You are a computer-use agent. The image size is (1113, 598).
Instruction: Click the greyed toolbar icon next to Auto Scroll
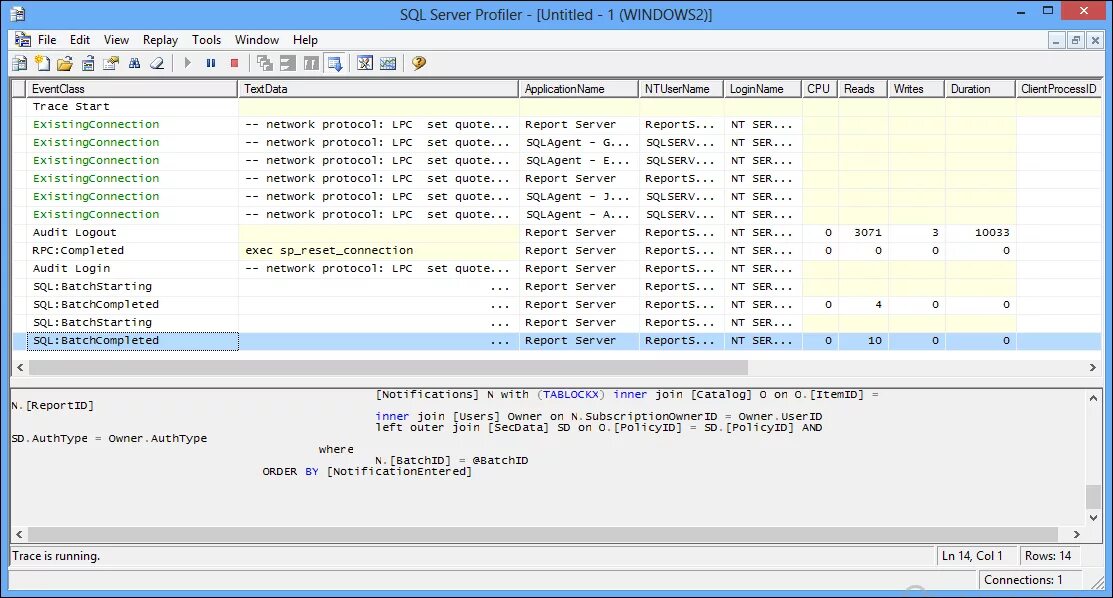[311, 63]
